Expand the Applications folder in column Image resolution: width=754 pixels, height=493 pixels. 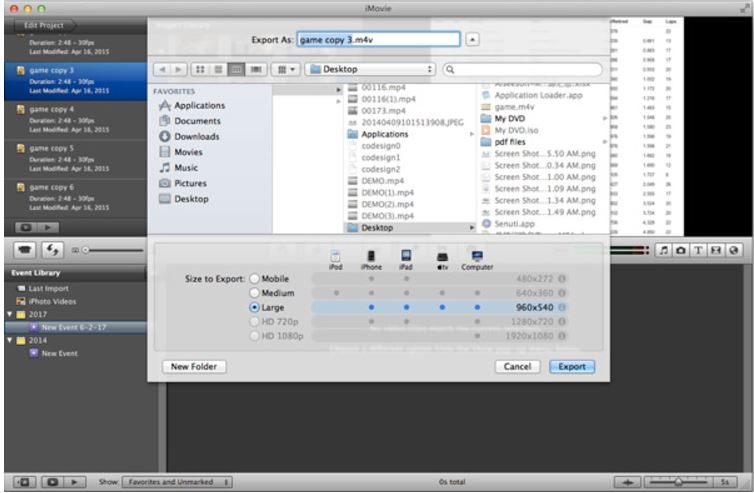(472, 134)
